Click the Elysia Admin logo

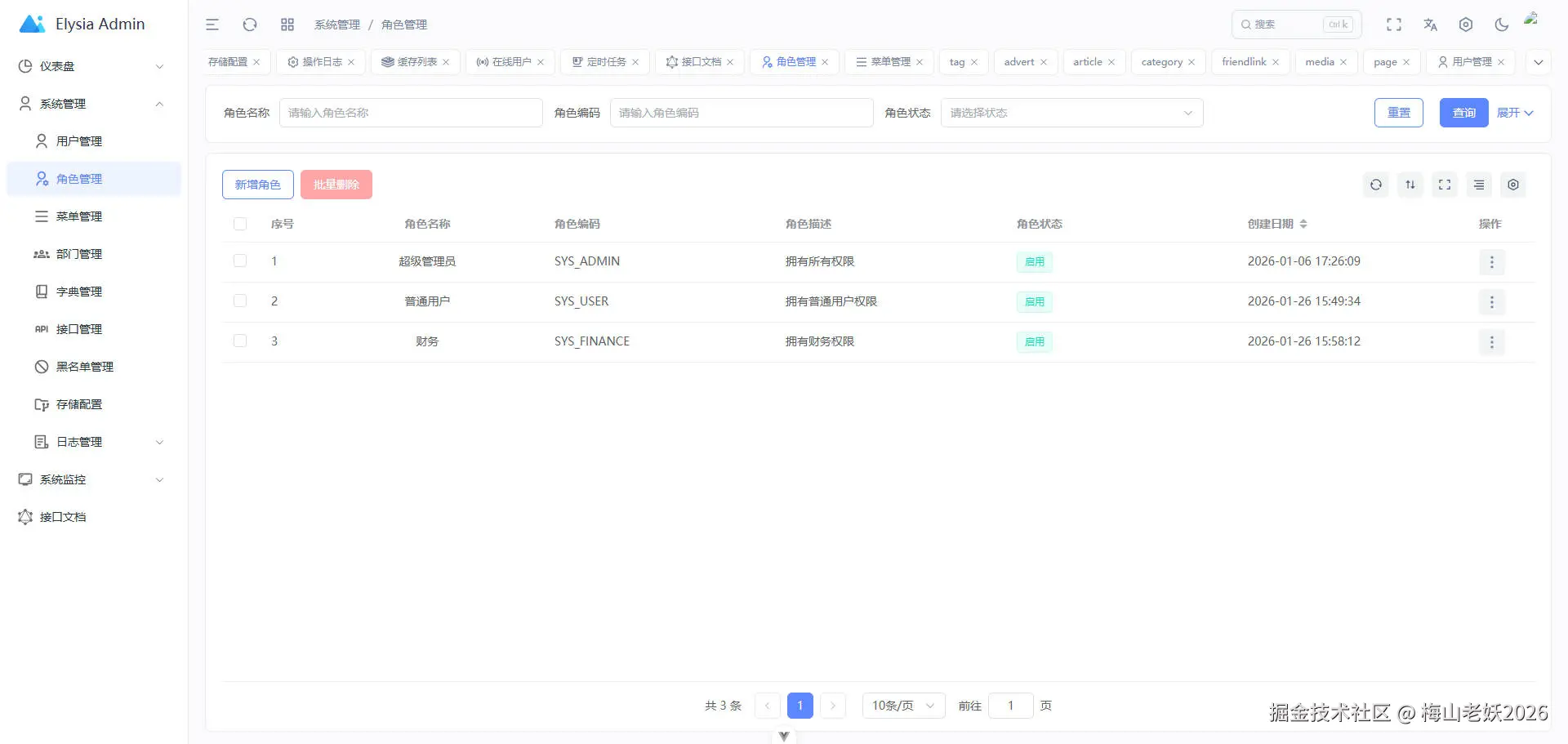(82, 25)
